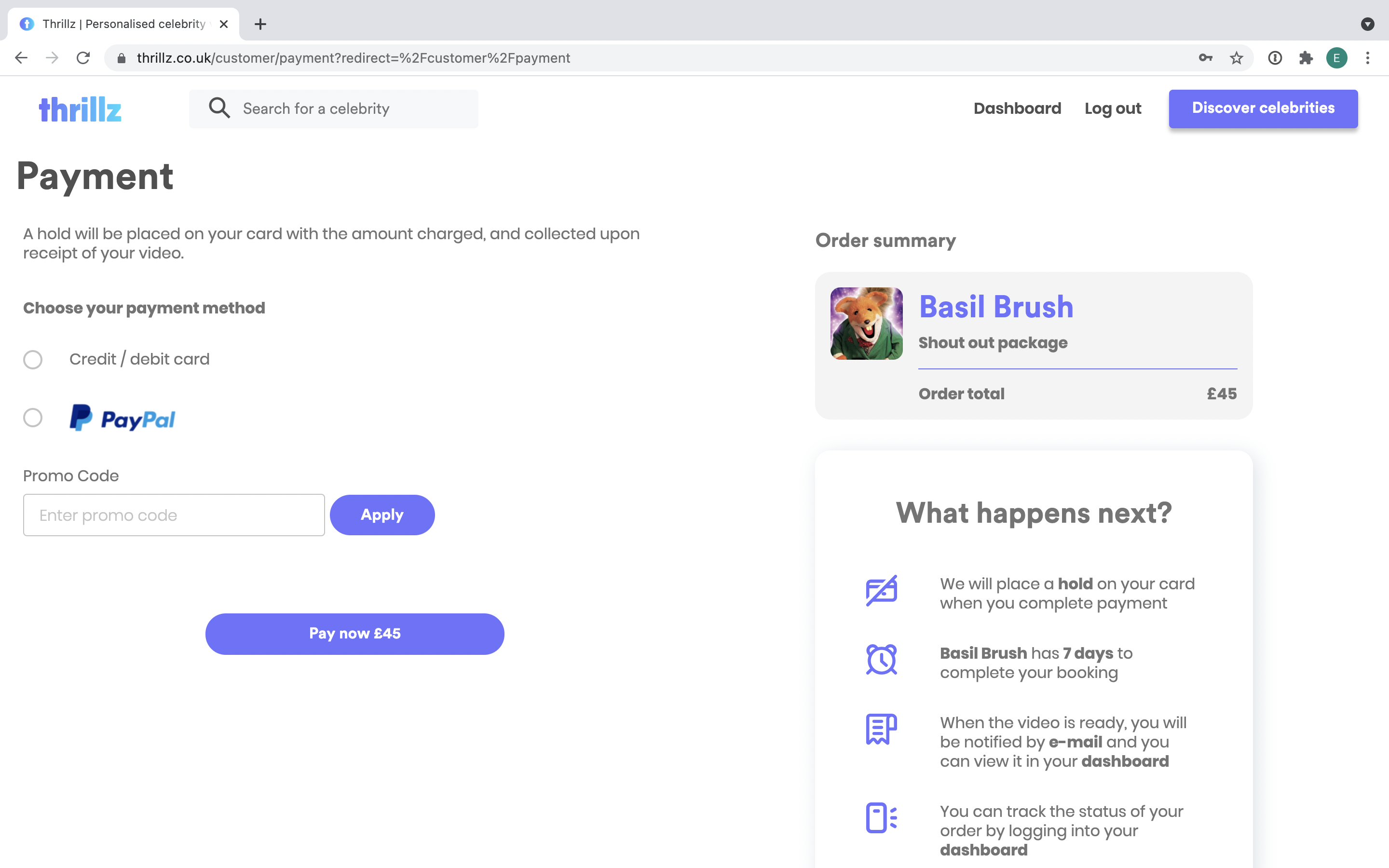Select the Credit / debit card option
Viewport: 1389px width, 868px height.
coord(33,359)
